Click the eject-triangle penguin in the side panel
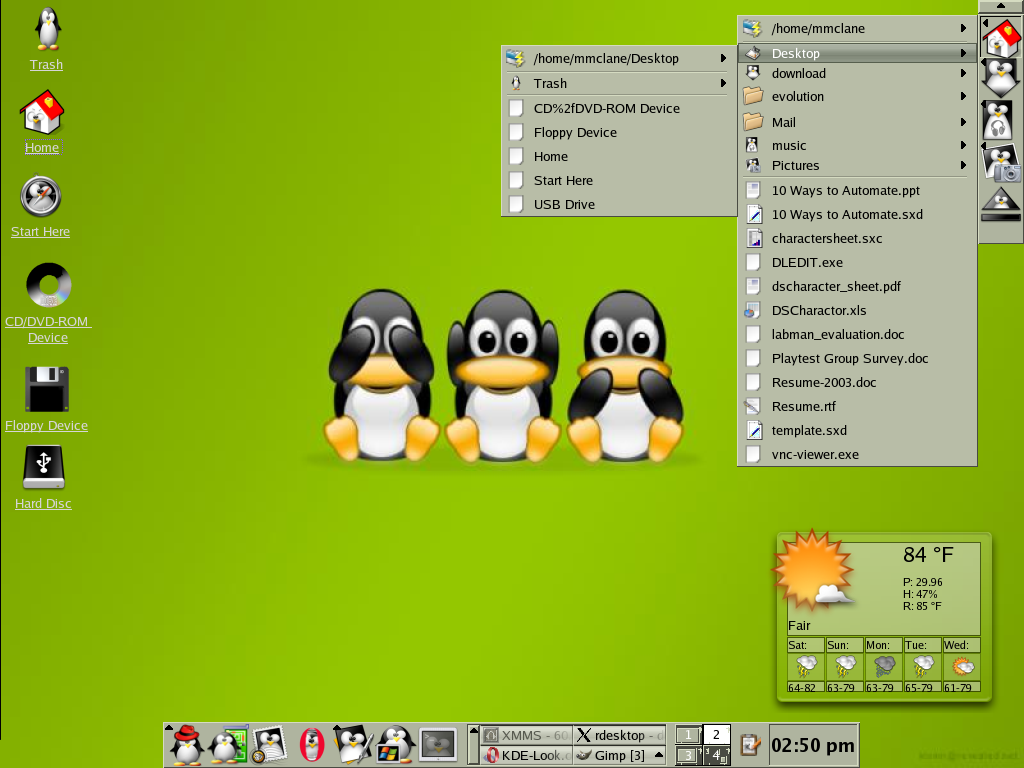The image size is (1024, 768). 1000,204
